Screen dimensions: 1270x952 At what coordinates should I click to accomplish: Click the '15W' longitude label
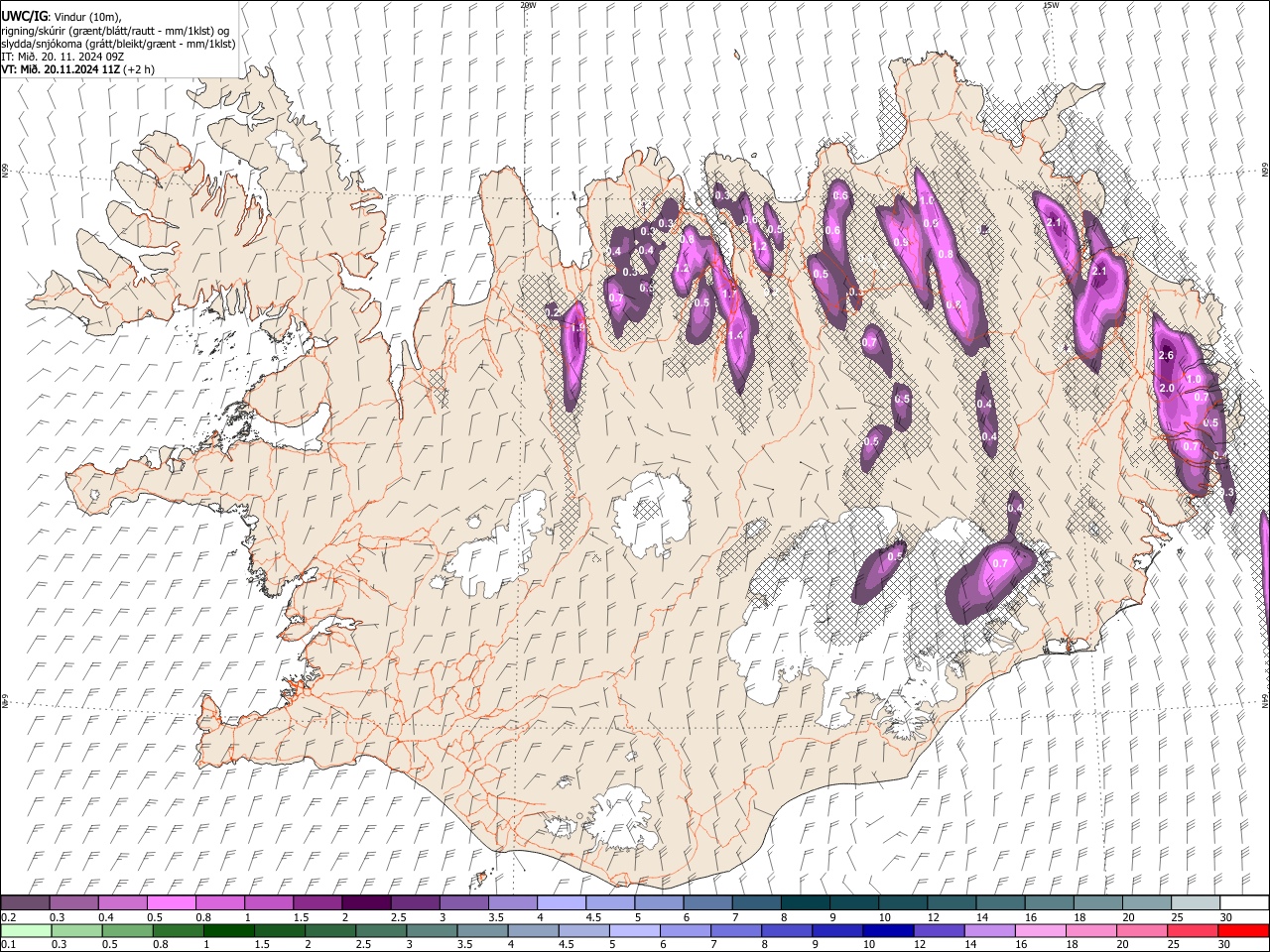1051,5
